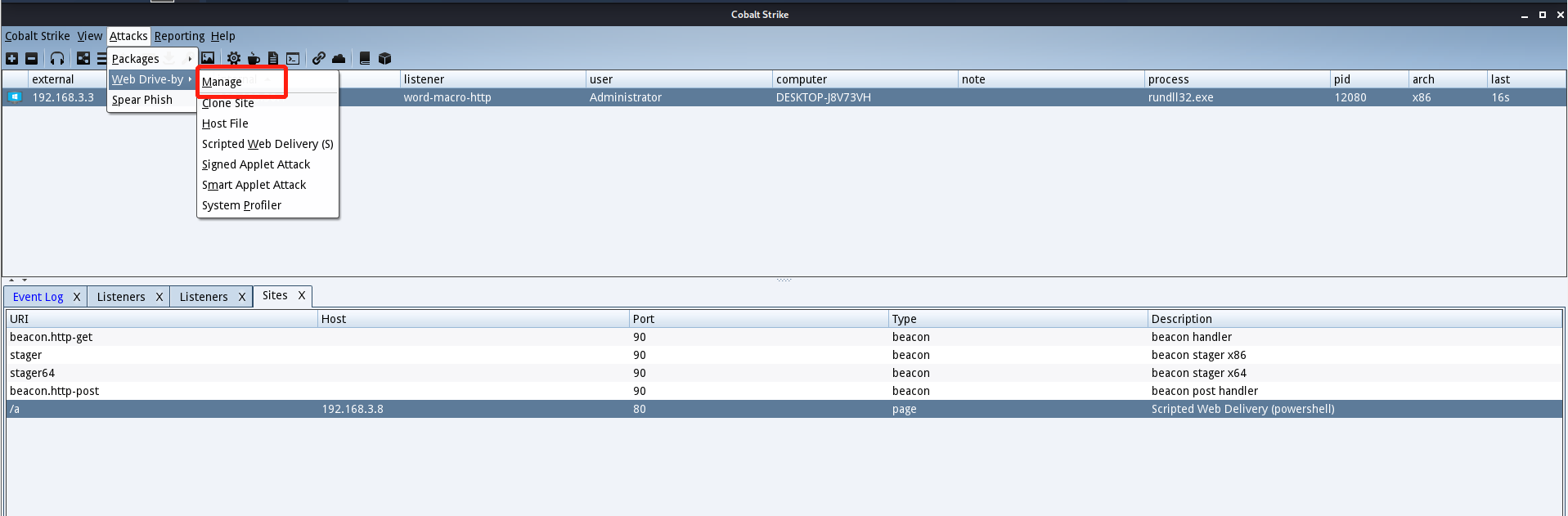This screenshot has height=516, width=1568.
Task: Open Listeners via the headphones icon
Action: pos(56,58)
